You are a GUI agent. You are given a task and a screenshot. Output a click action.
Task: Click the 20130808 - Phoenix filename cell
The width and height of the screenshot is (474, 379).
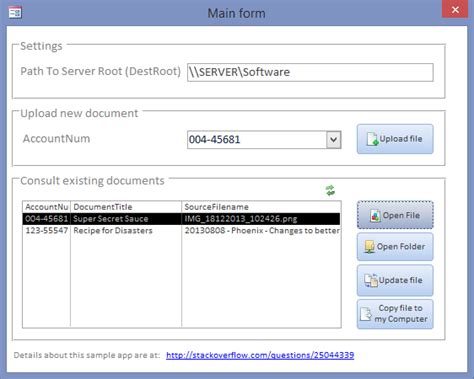[261, 231]
